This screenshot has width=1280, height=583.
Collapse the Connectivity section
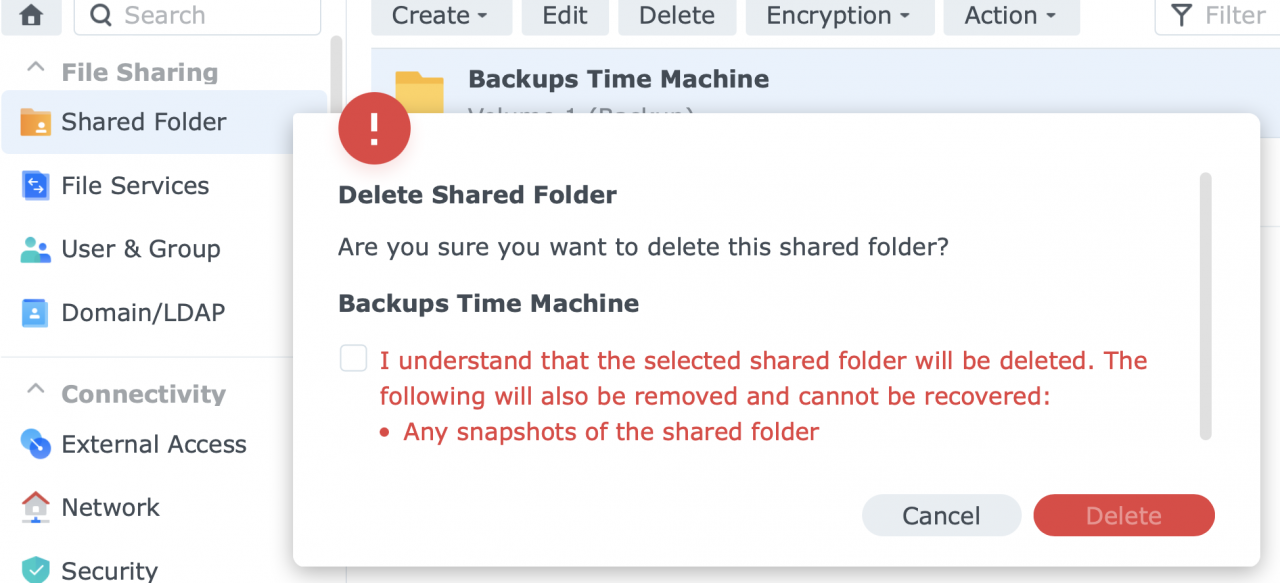[36, 390]
